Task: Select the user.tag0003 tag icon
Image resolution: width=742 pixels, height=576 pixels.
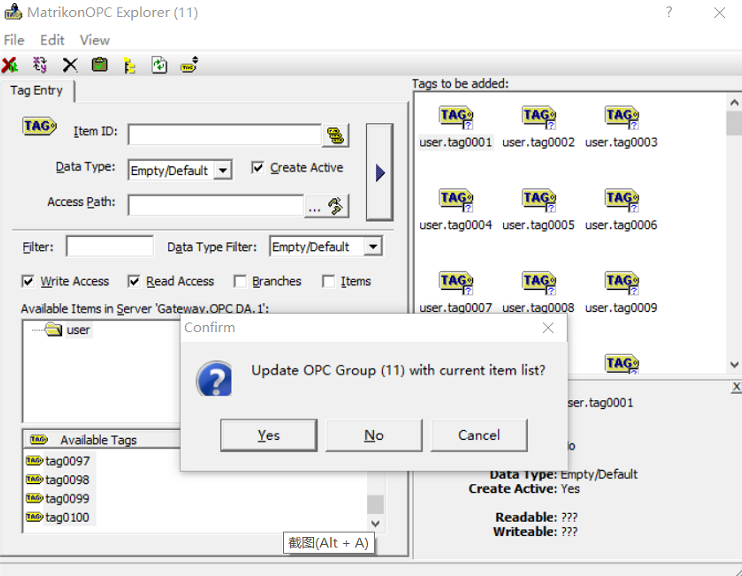Action: (x=621, y=117)
